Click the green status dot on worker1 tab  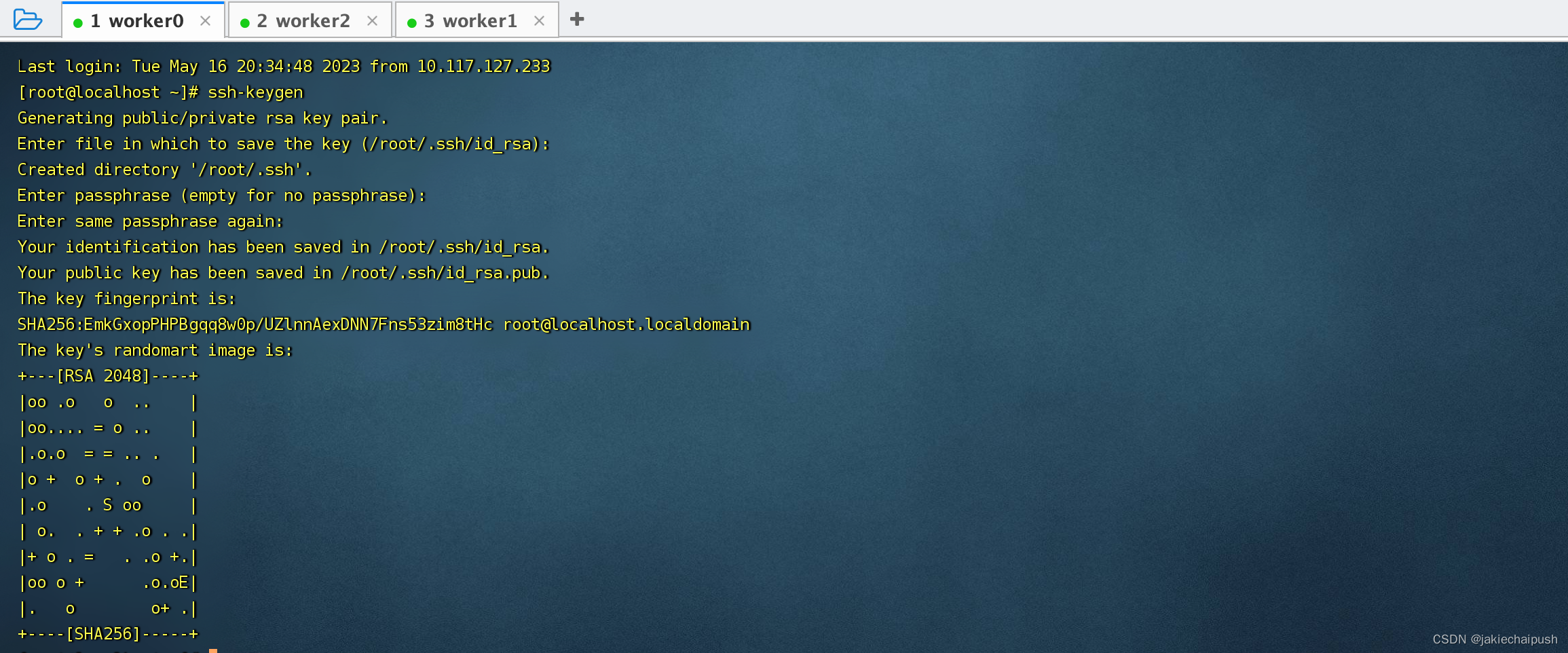click(x=411, y=23)
